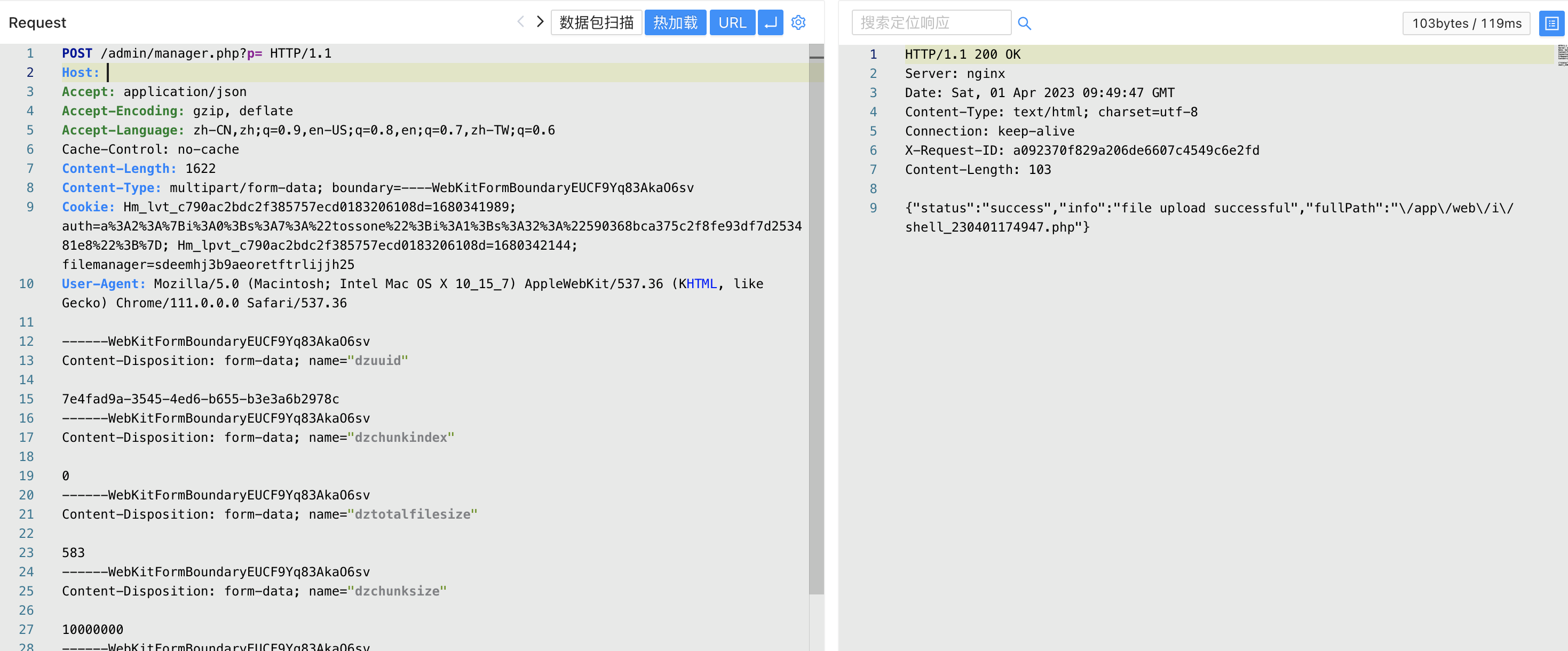
Task: Click request line number 9 Cookie
Action: (30, 207)
